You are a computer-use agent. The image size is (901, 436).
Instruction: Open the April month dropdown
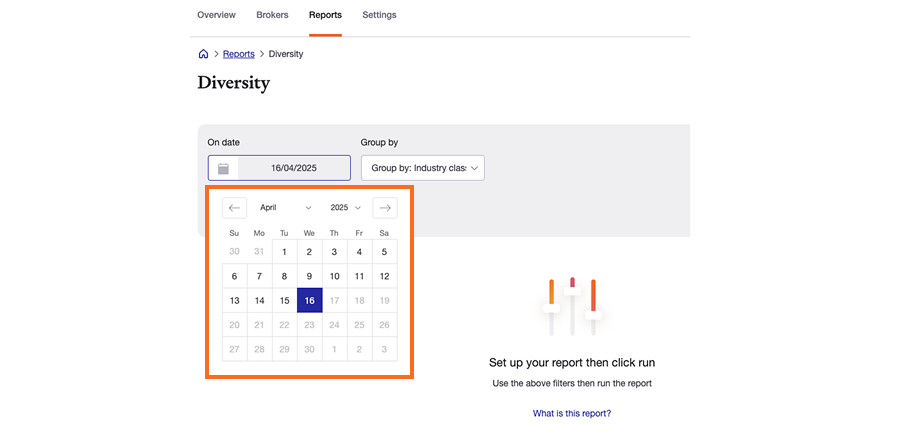click(x=286, y=208)
